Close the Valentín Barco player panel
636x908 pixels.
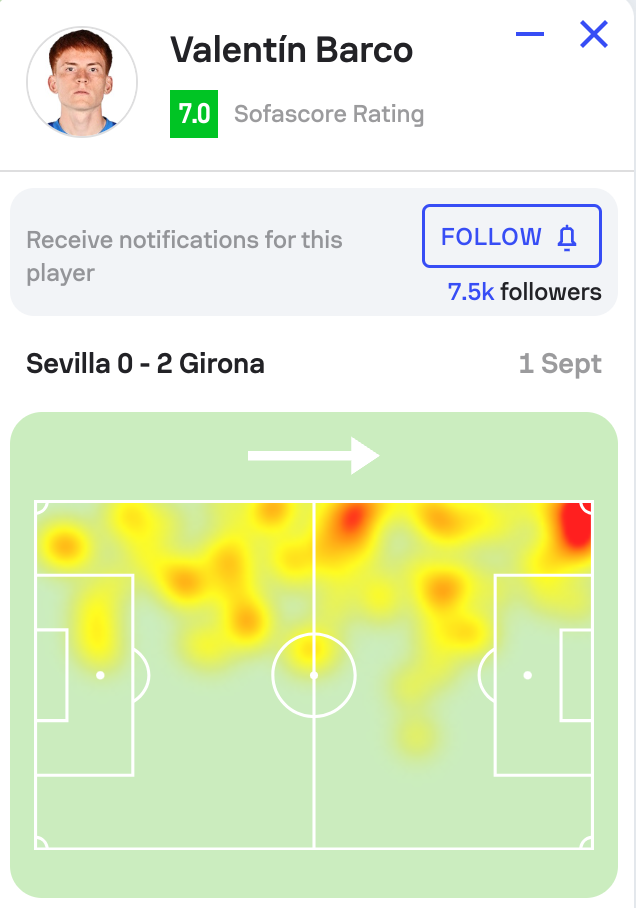(594, 35)
